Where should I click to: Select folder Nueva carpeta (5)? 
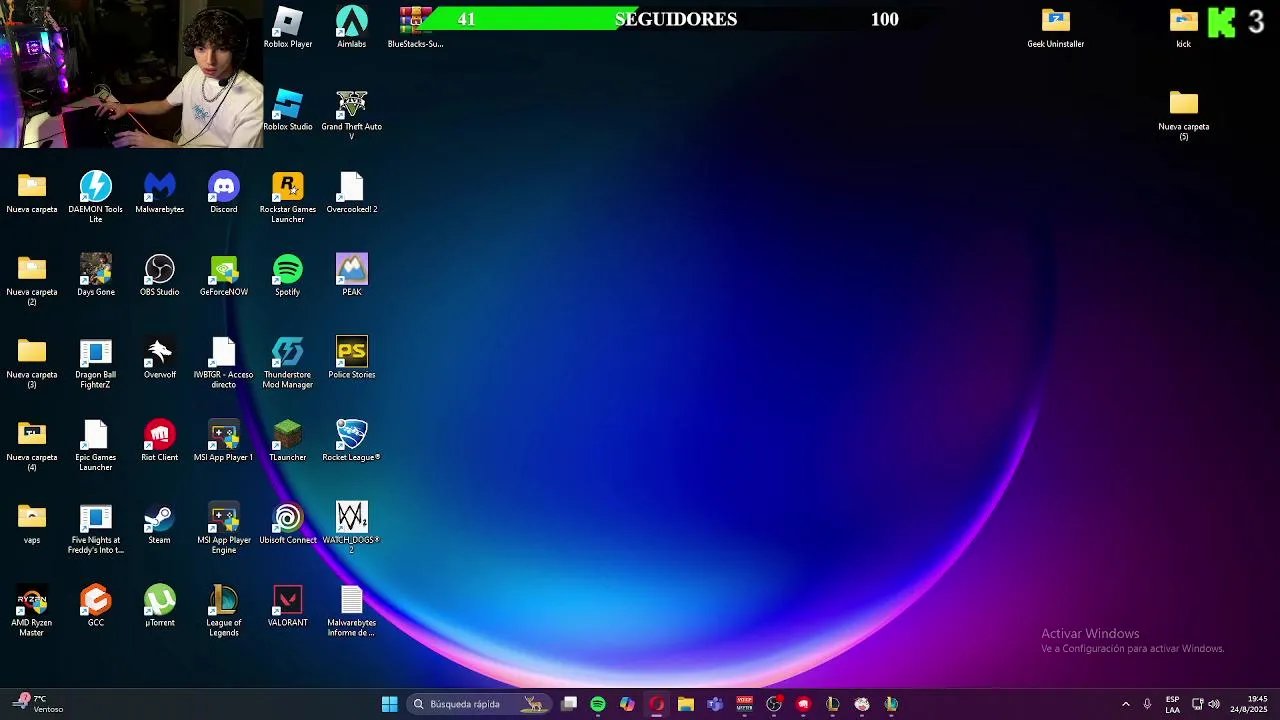coord(1184,114)
